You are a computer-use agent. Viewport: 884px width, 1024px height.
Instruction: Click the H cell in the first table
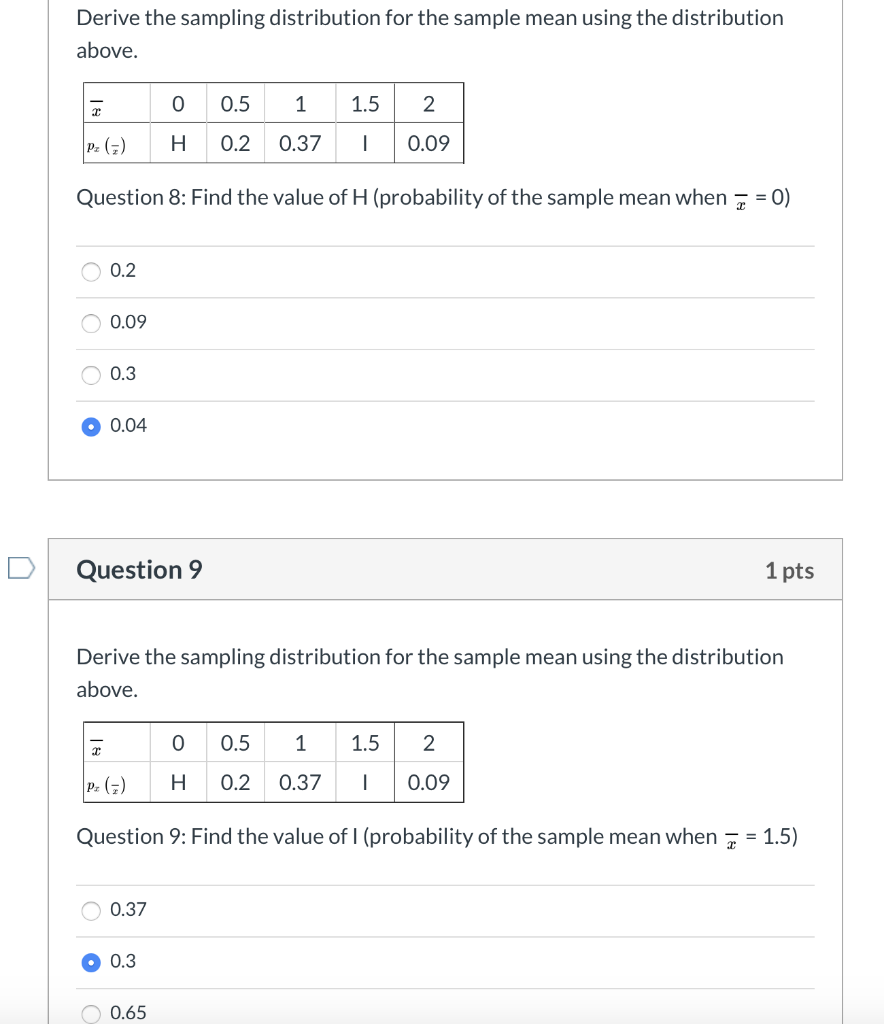pos(179,143)
